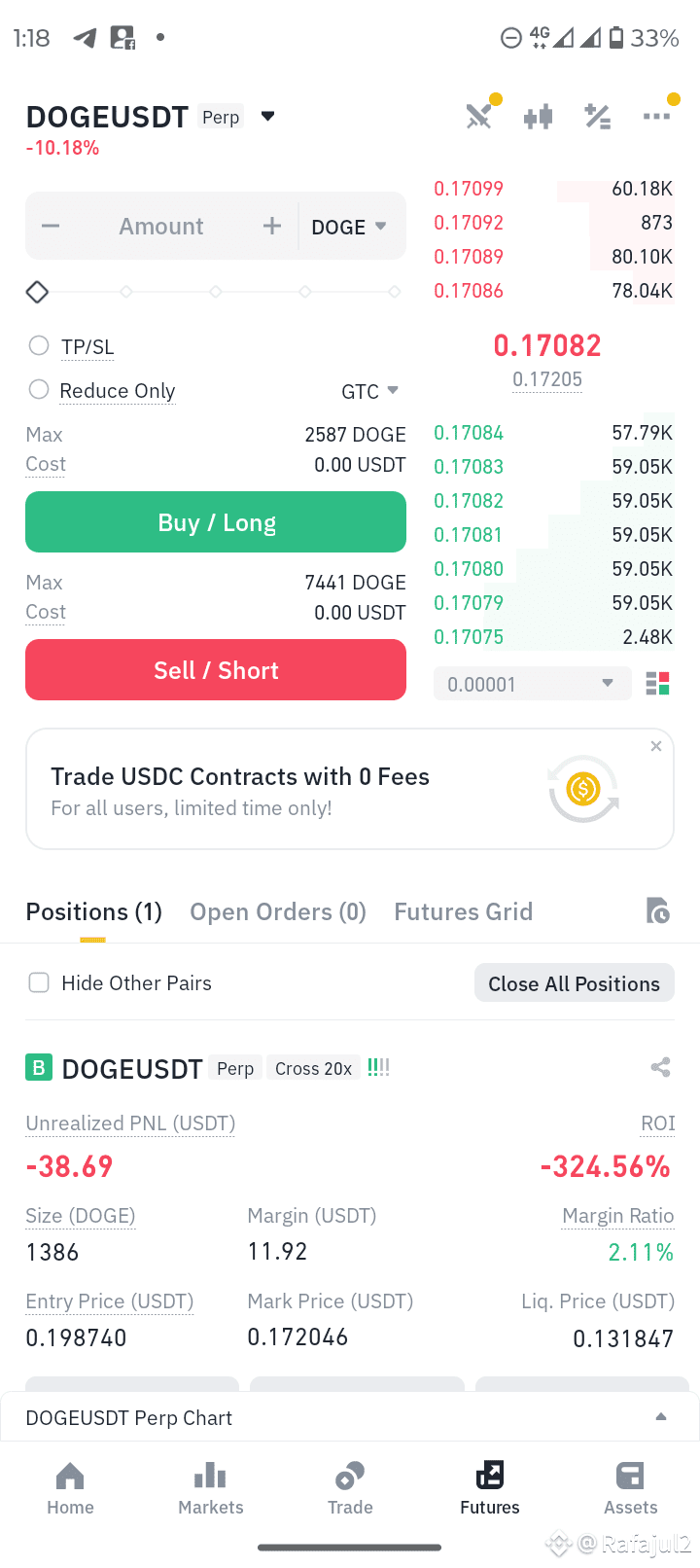Enable the TP/SL radio option
The width and height of the screenshot is (700, 1568).
tap(39, 345)
